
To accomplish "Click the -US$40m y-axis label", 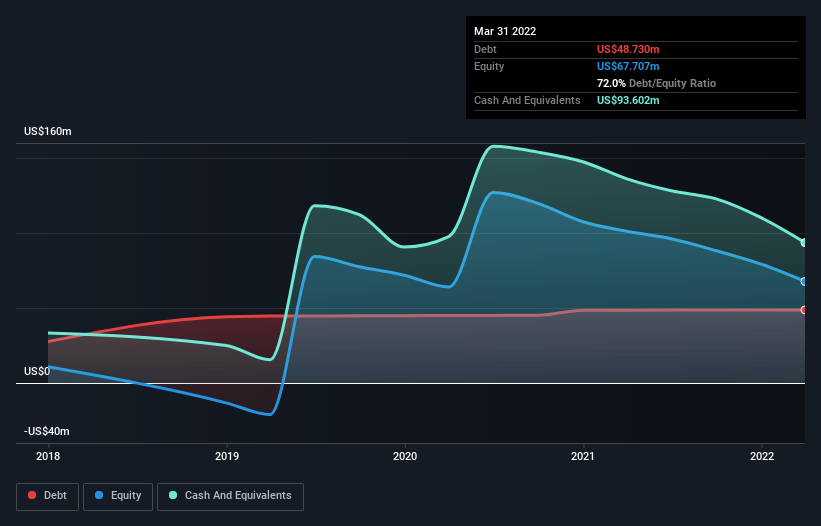I will pyautogui.click(x=47, y=431).
